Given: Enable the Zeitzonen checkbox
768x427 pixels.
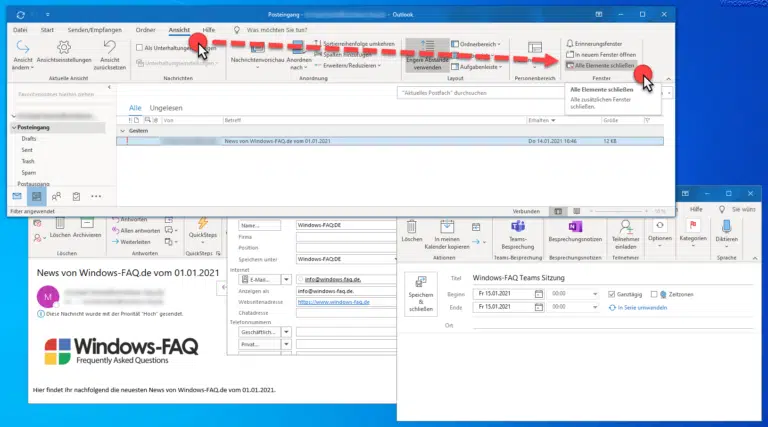Looking at the screenshot, I should click(x=654, y=294).
